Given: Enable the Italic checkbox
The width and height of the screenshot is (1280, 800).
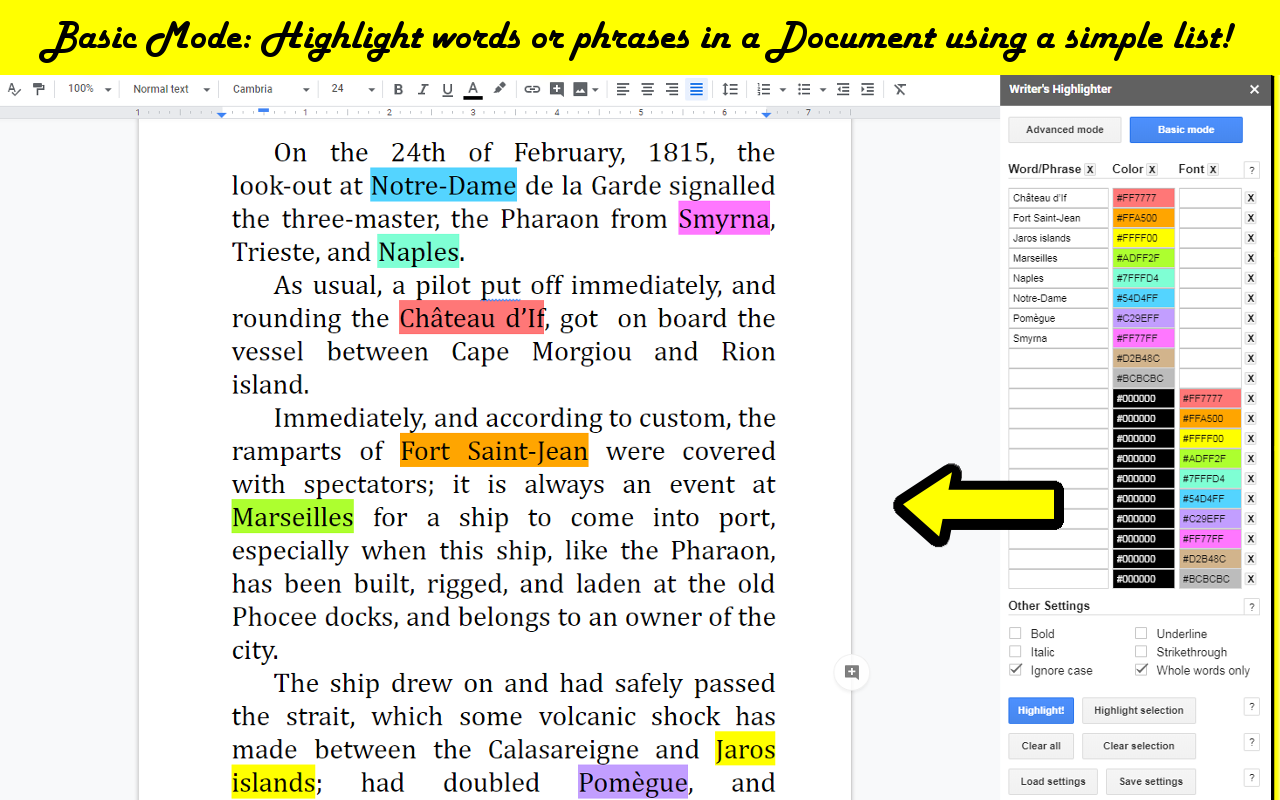Looking at the screenshot, I should [1015, 651].
